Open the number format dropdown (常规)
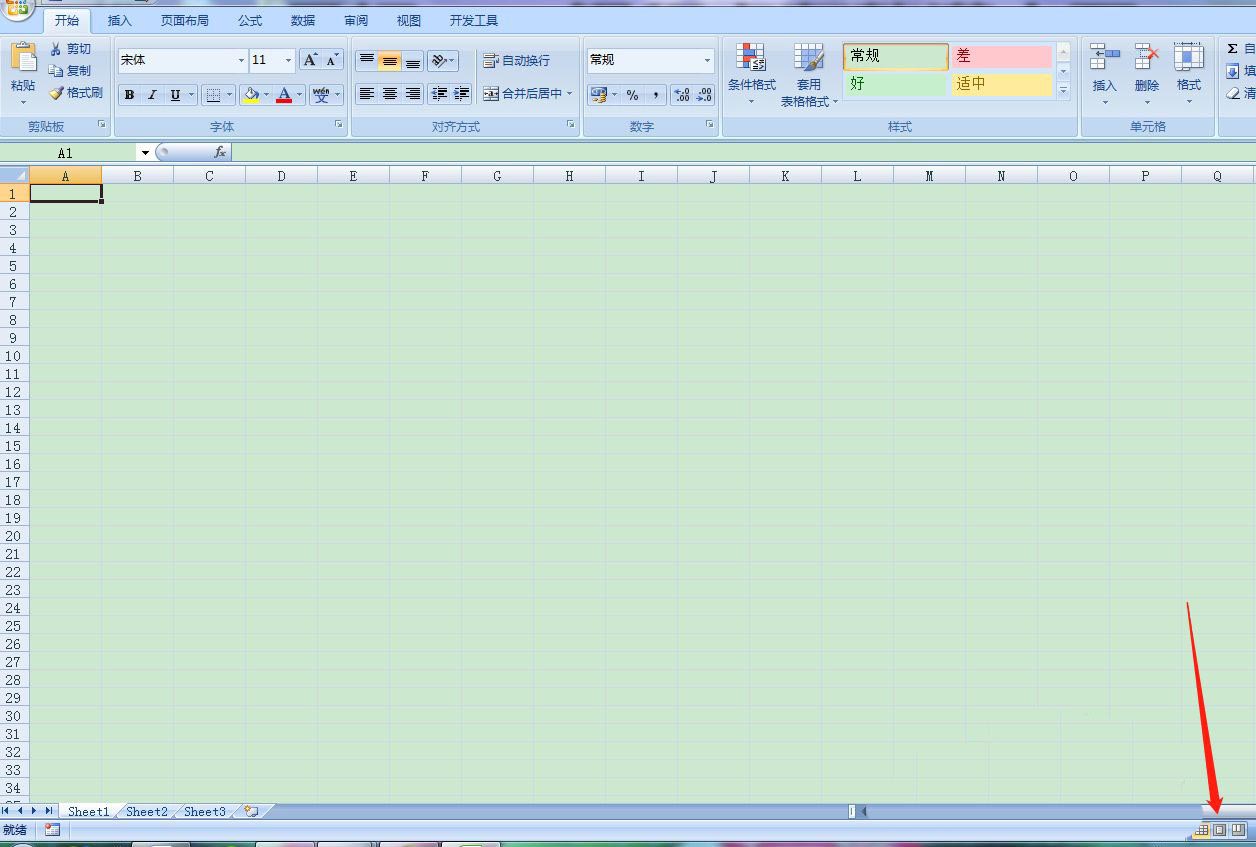This screenshot has width=1256, height=847. coord(707,61)
